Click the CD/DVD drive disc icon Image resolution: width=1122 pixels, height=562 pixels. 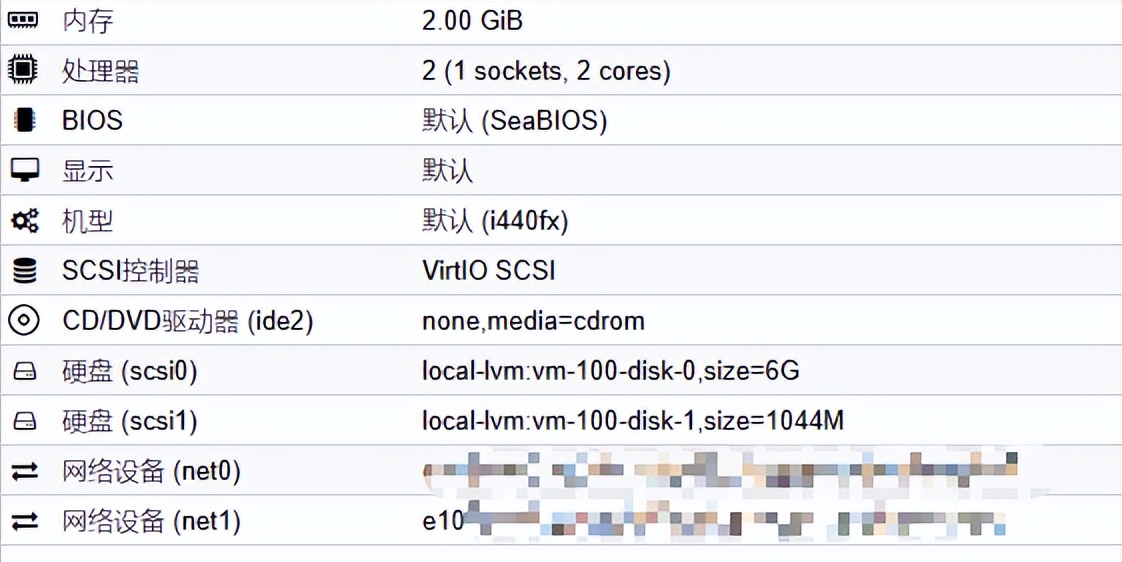[x=24, y=321]
